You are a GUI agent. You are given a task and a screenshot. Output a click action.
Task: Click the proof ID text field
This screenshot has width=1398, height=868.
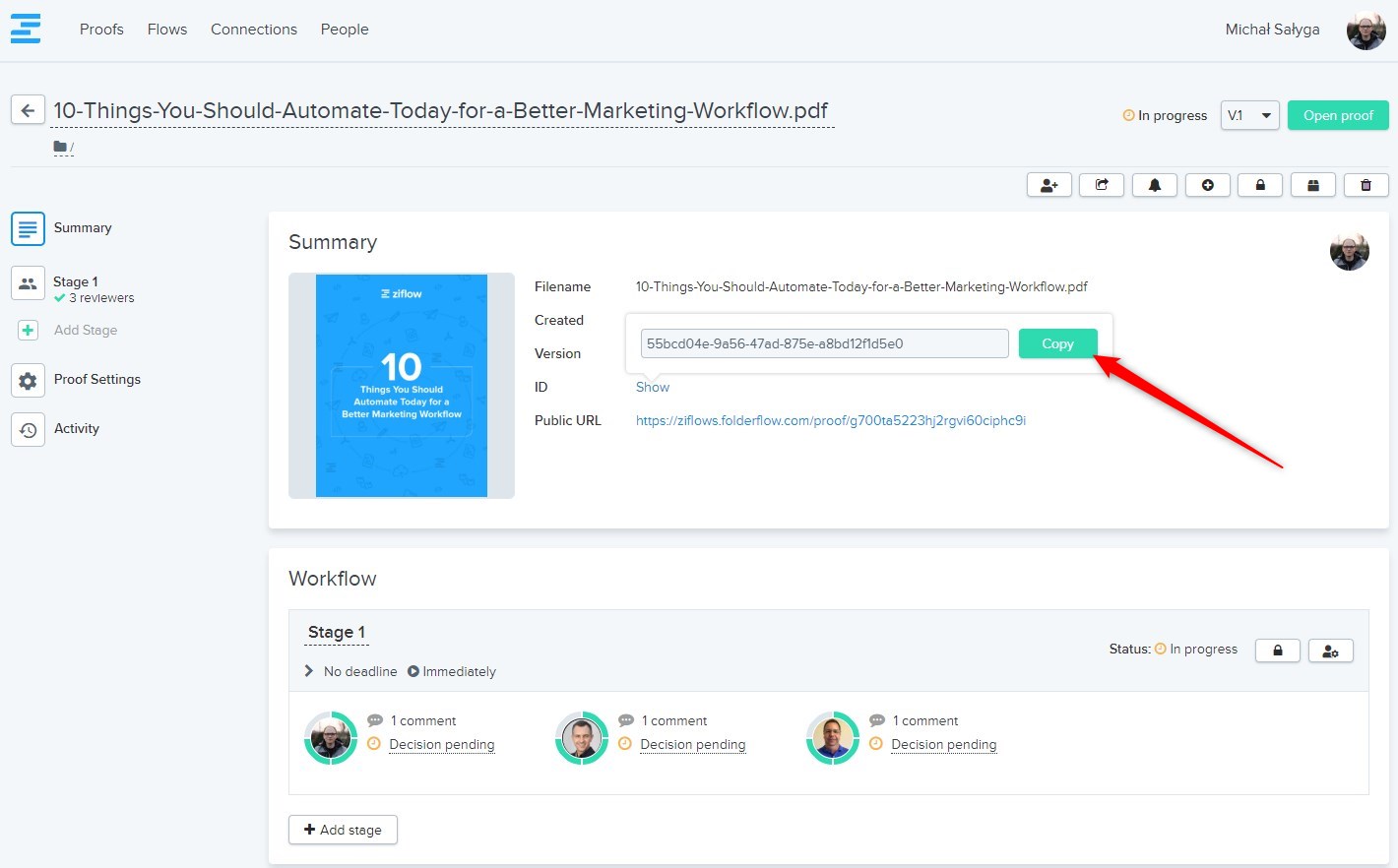click(824, 343)
